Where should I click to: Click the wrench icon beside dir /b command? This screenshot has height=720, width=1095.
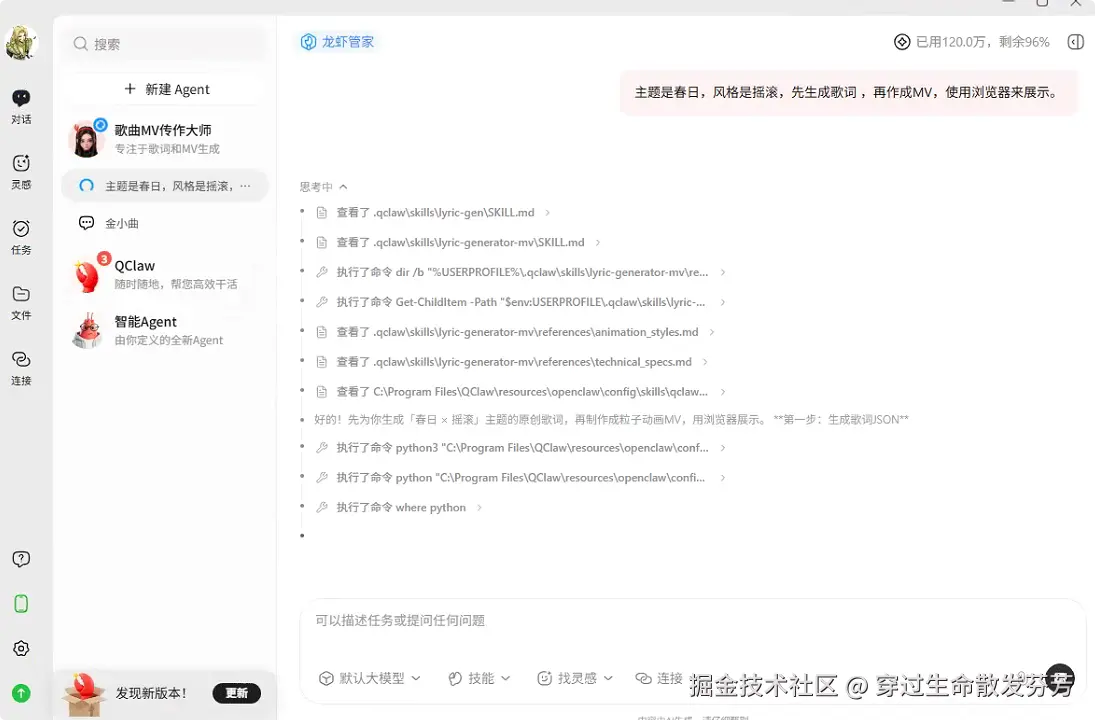click(322, 272)
